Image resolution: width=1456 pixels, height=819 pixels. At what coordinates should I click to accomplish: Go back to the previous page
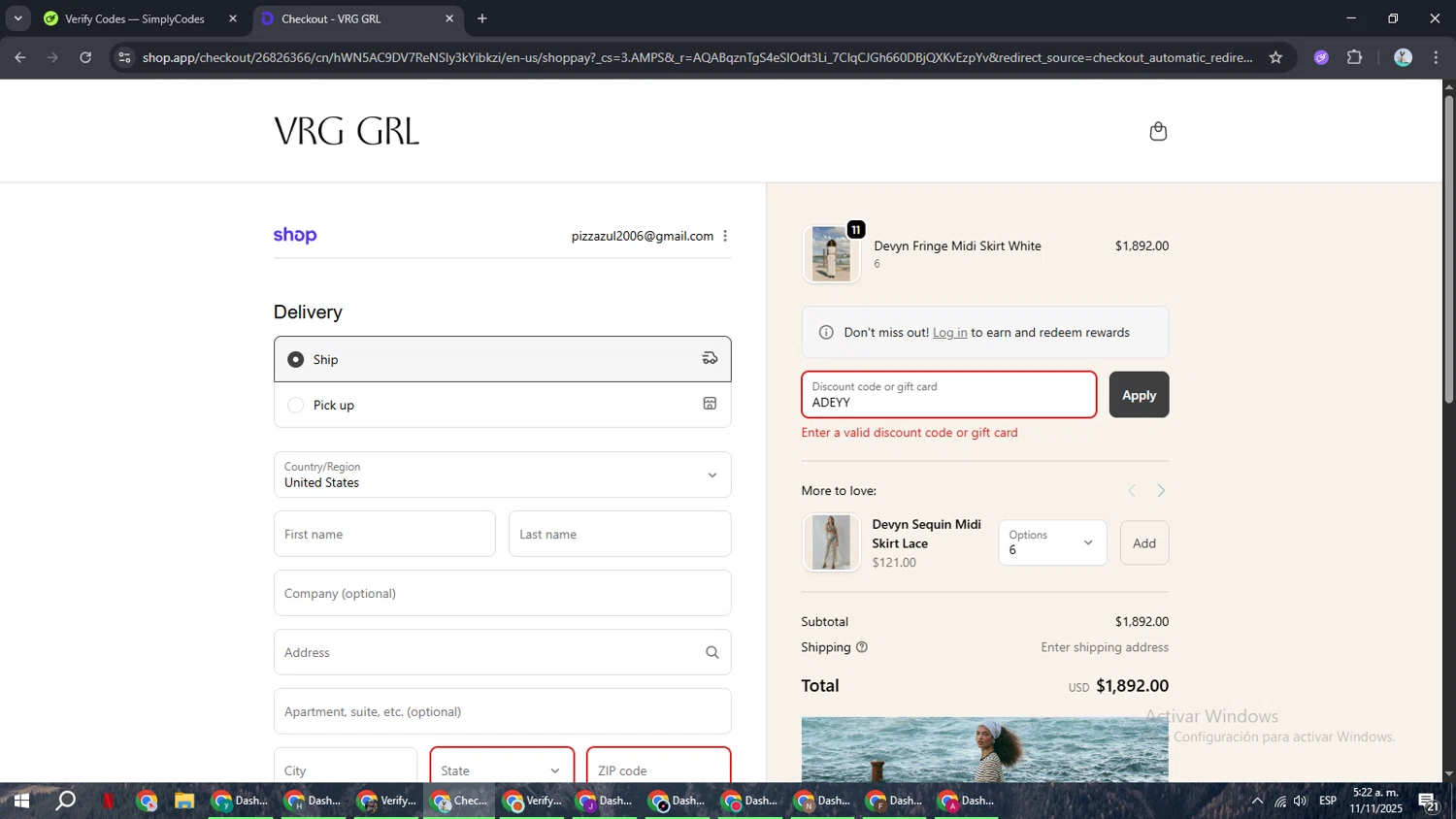(x=20, y=57)
